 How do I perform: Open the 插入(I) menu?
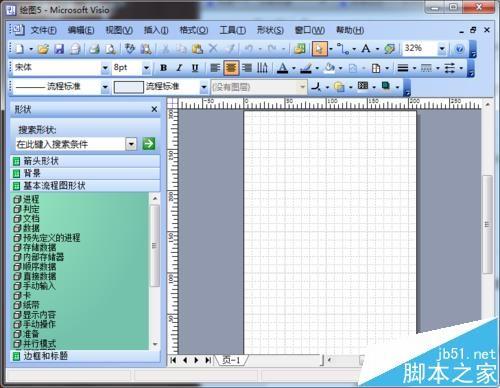156,30
